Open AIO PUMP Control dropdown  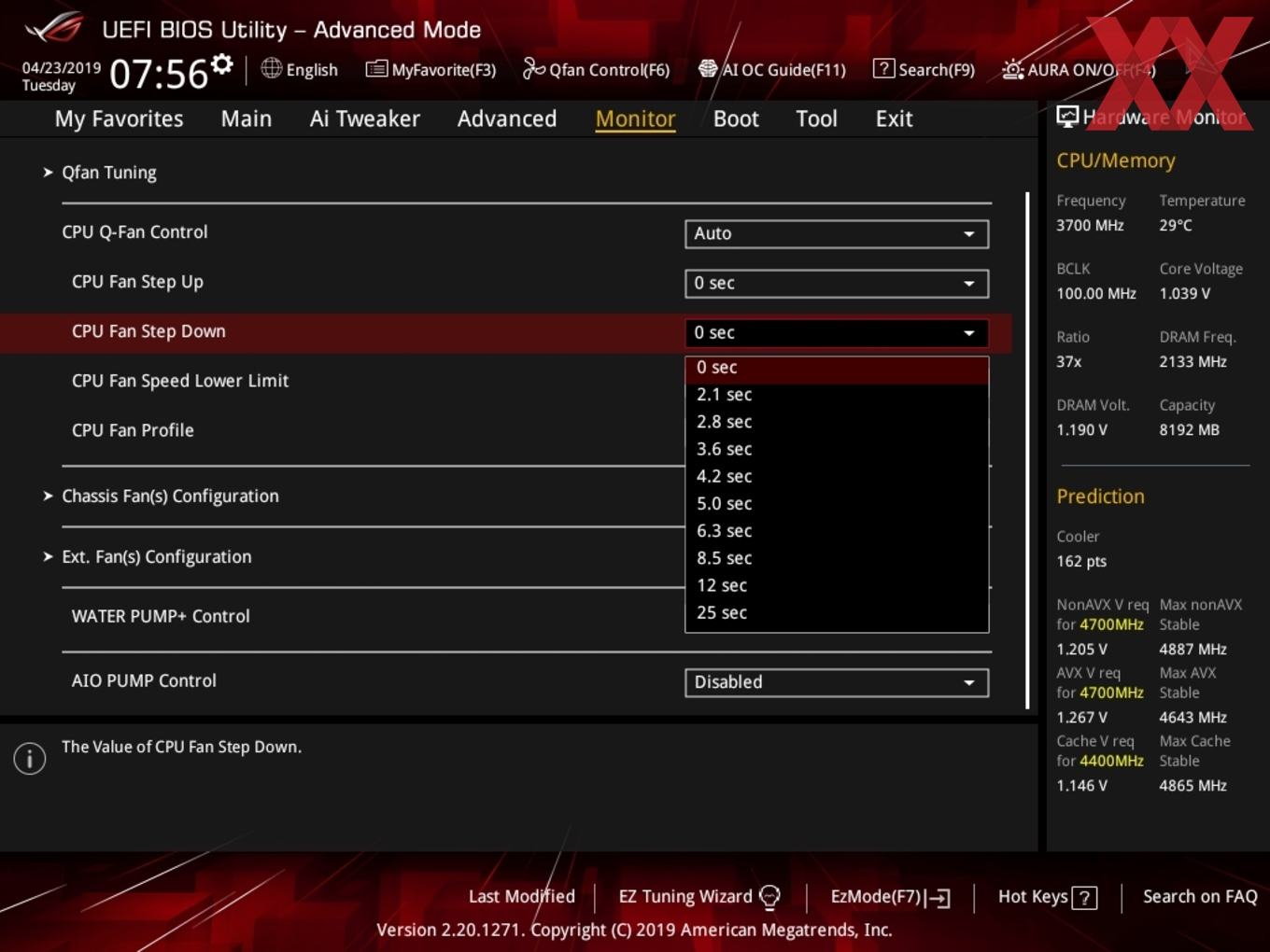[837, 682]
